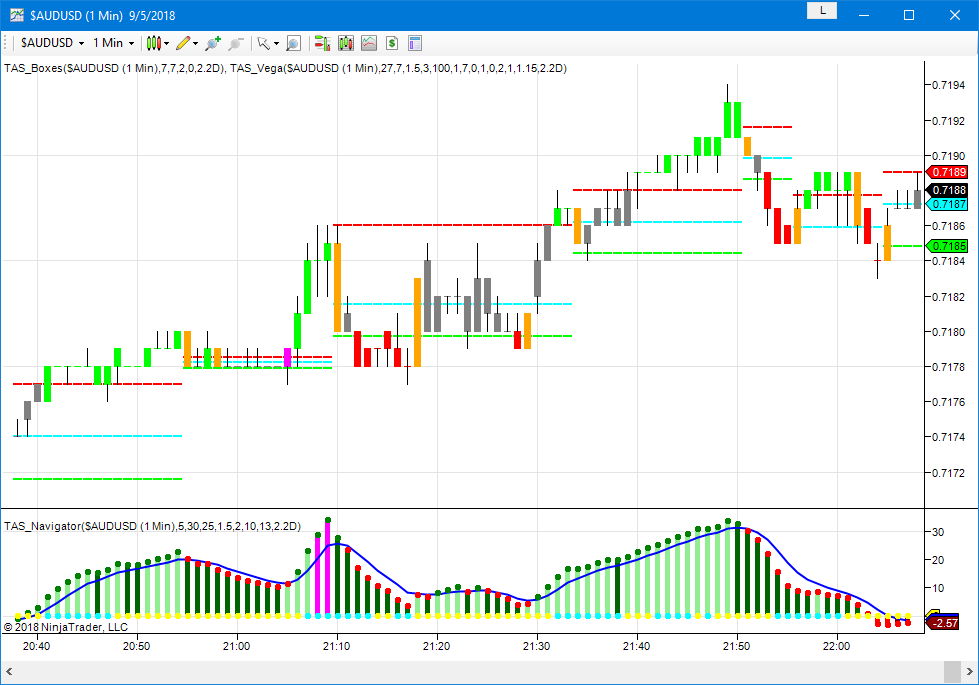Maximize the $AUDUSD chart window

pos(909,15)
